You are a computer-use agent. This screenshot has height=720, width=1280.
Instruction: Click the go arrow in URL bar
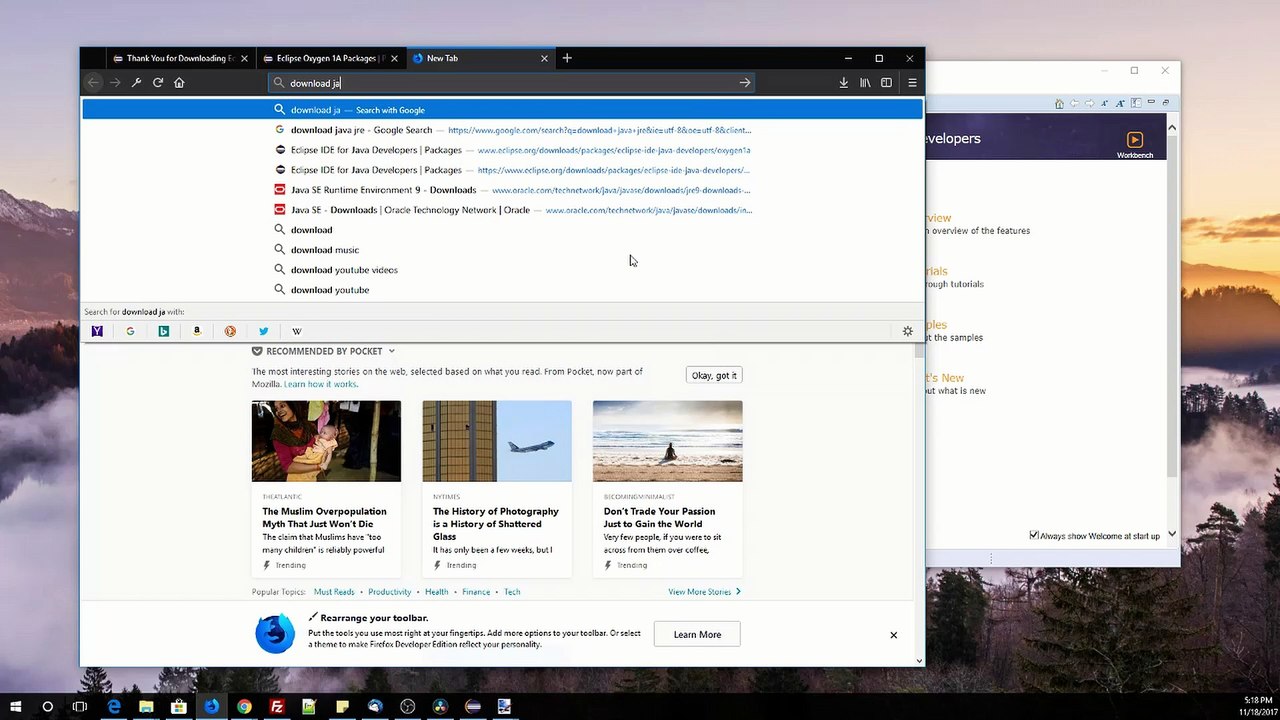[x=744, y=83]
